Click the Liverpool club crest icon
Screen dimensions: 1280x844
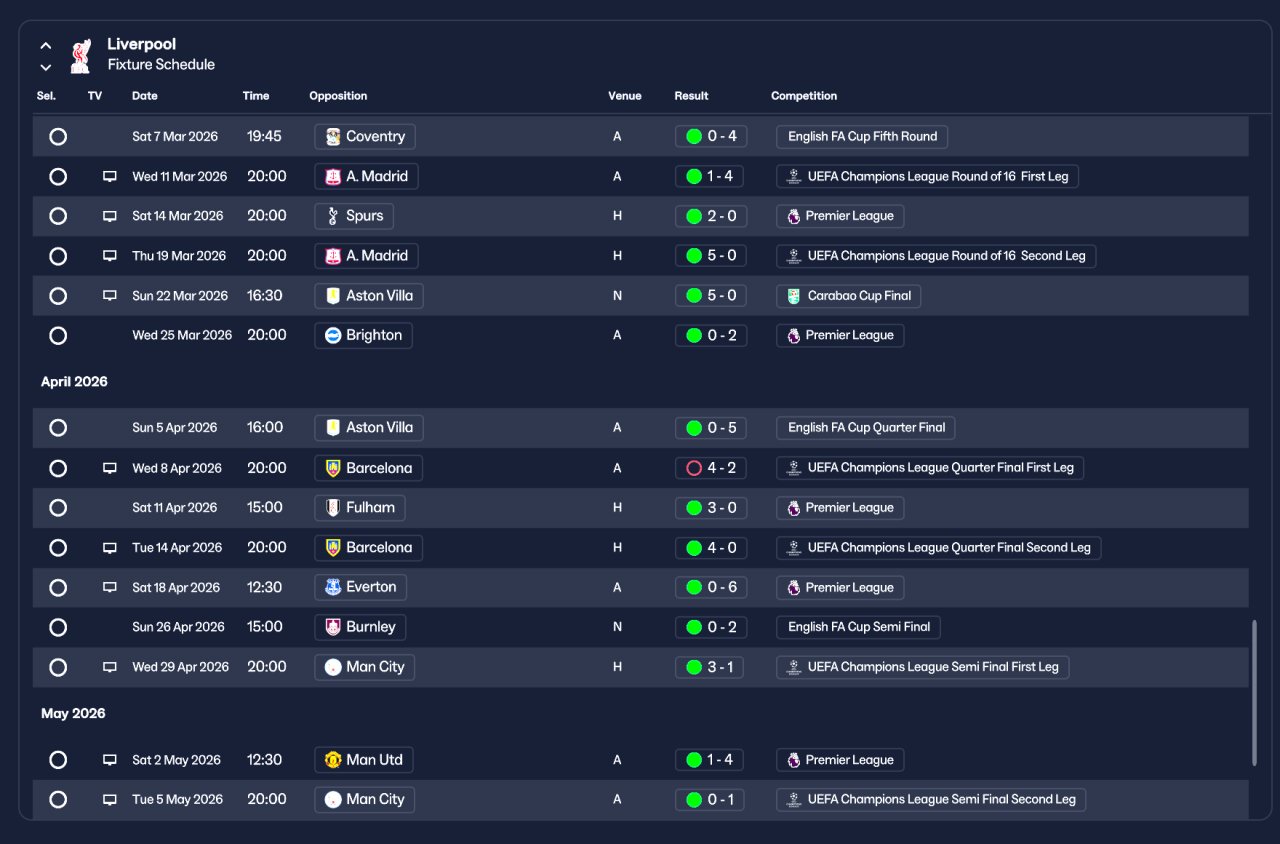[x=81, y=55]
